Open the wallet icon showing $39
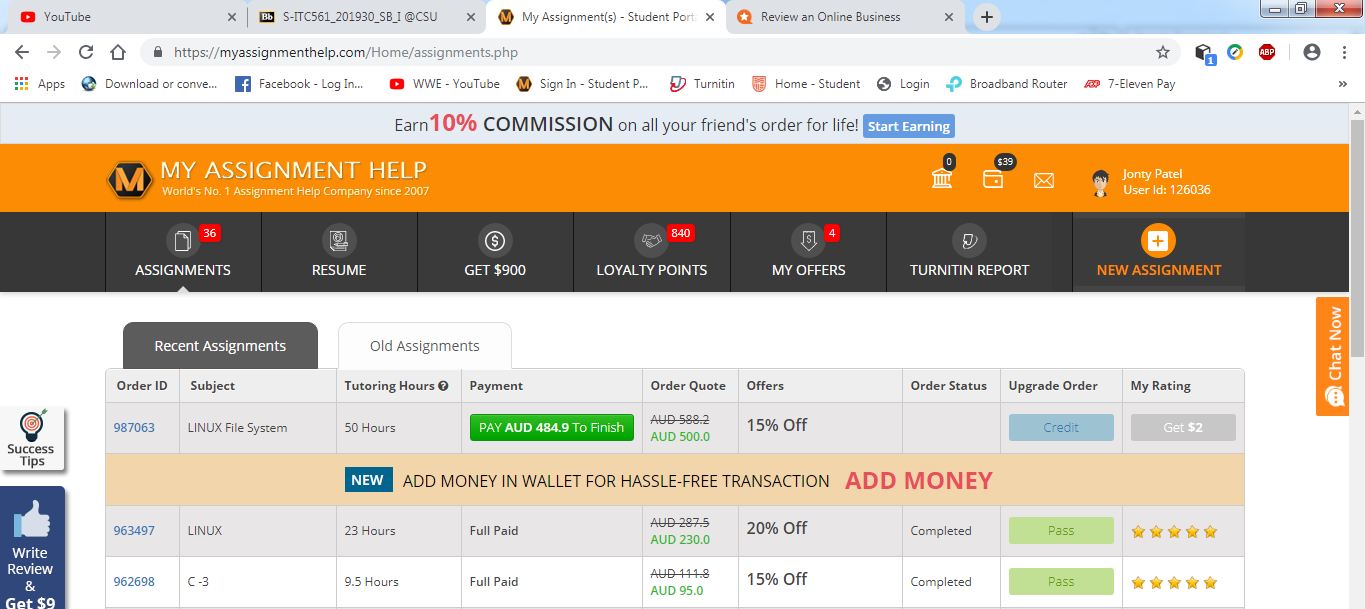The width and height of the screenshot is (1365, 609). (993, 178)
